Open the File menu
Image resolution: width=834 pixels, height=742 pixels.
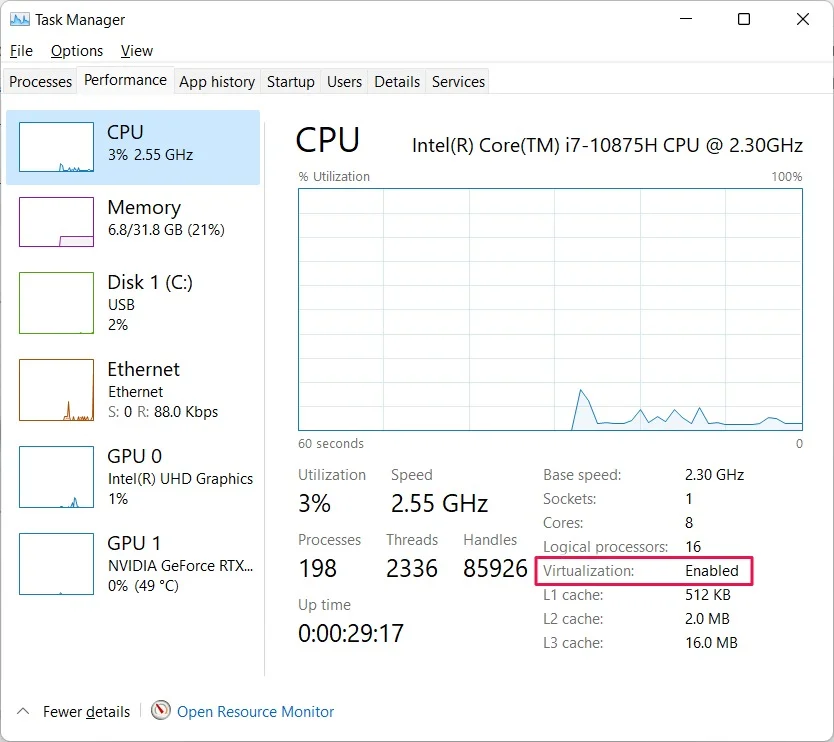click(21, 51)
